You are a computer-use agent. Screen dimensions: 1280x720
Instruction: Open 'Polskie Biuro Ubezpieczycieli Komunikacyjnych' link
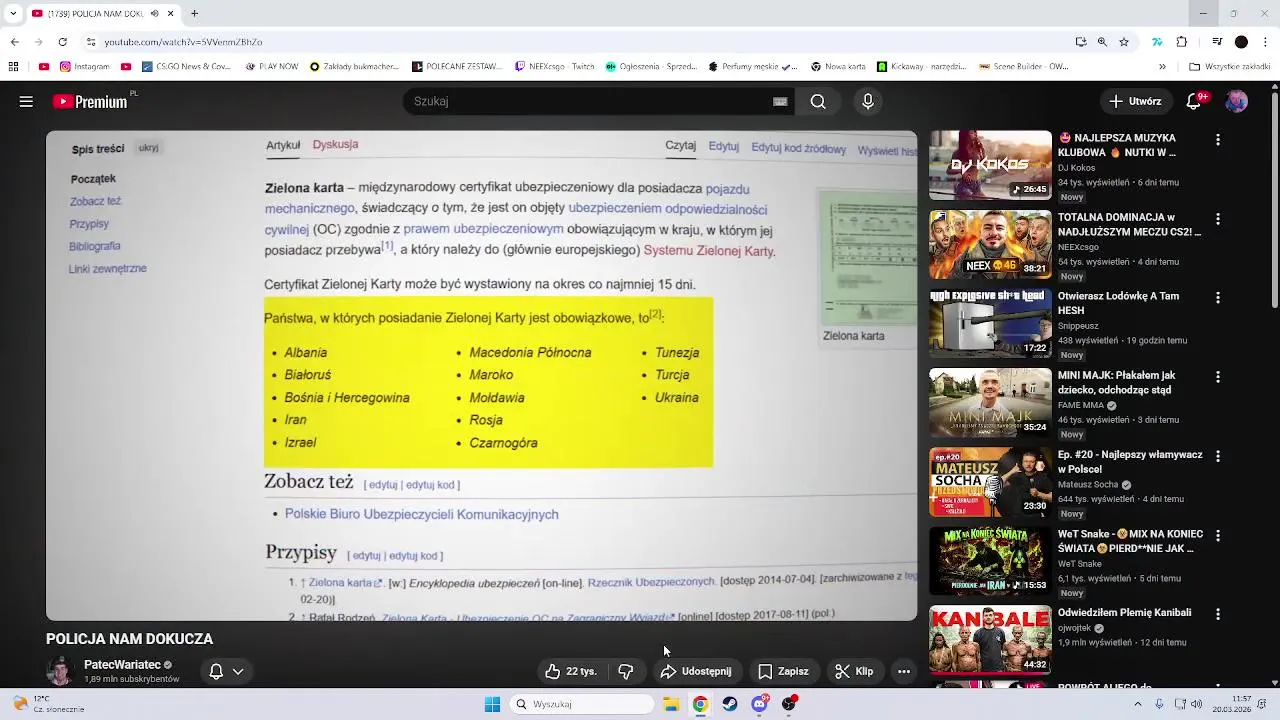[x=422, y=515]
